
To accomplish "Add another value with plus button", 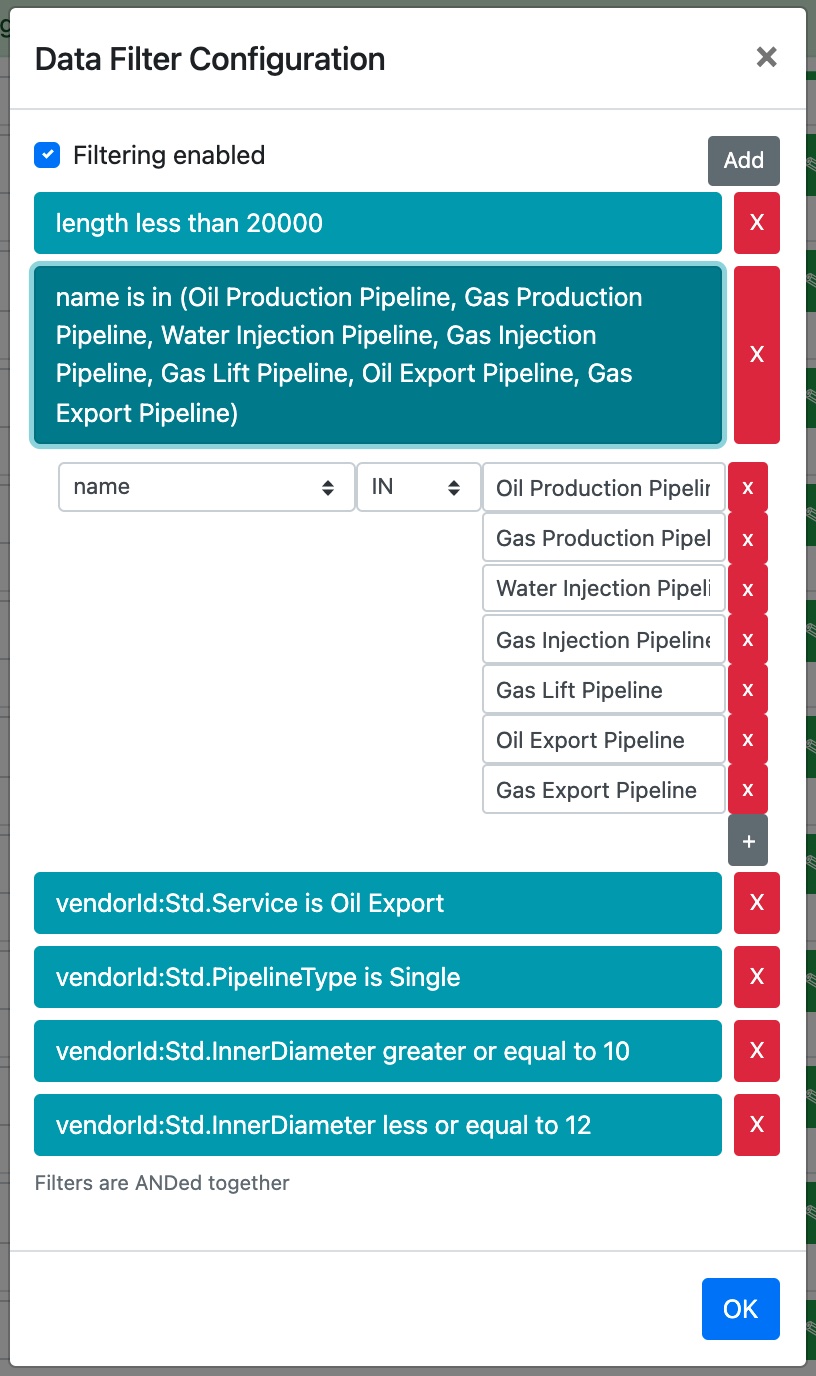I will [x=747, y=841].
